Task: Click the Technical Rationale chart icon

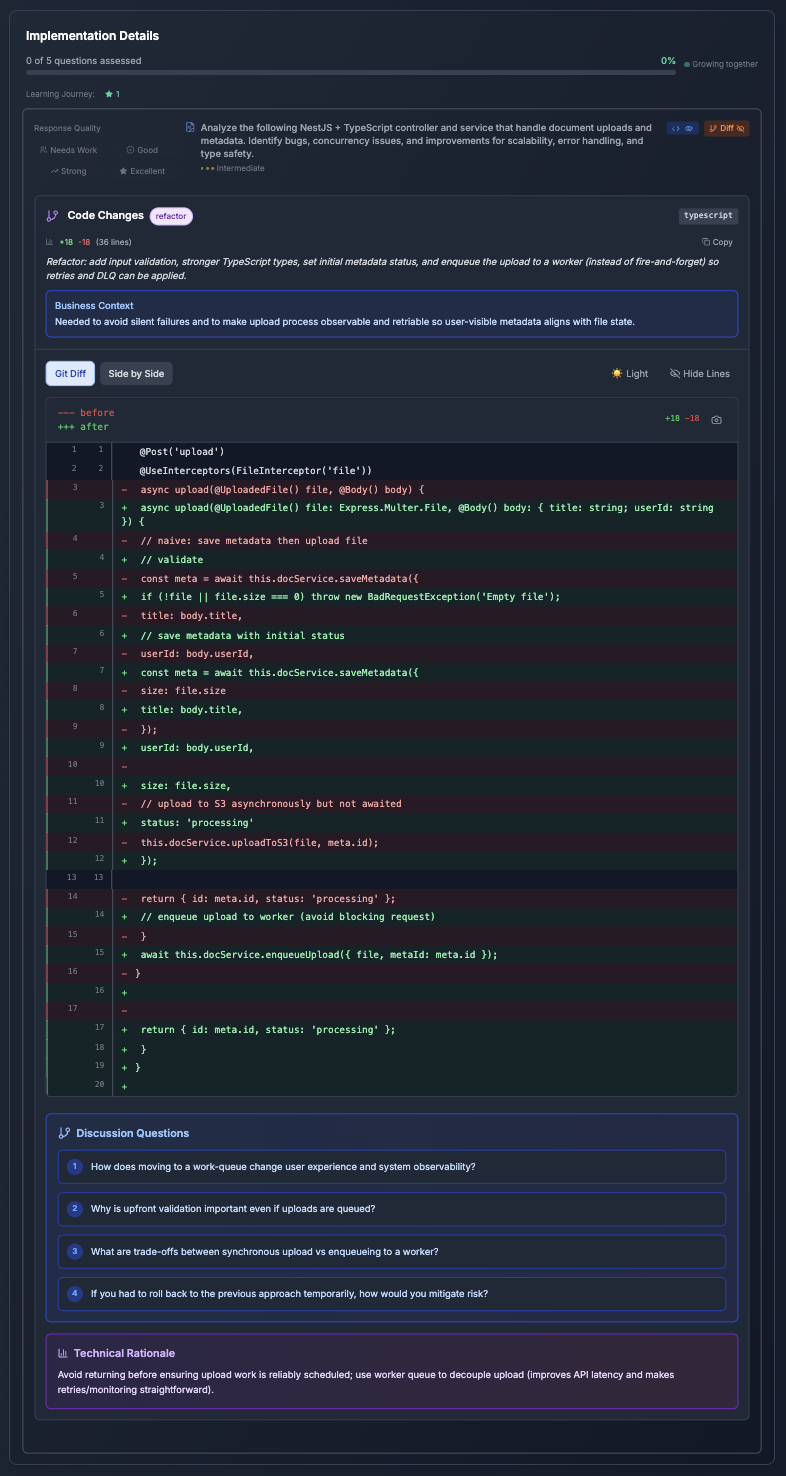Action: [x=63, y=1353]
